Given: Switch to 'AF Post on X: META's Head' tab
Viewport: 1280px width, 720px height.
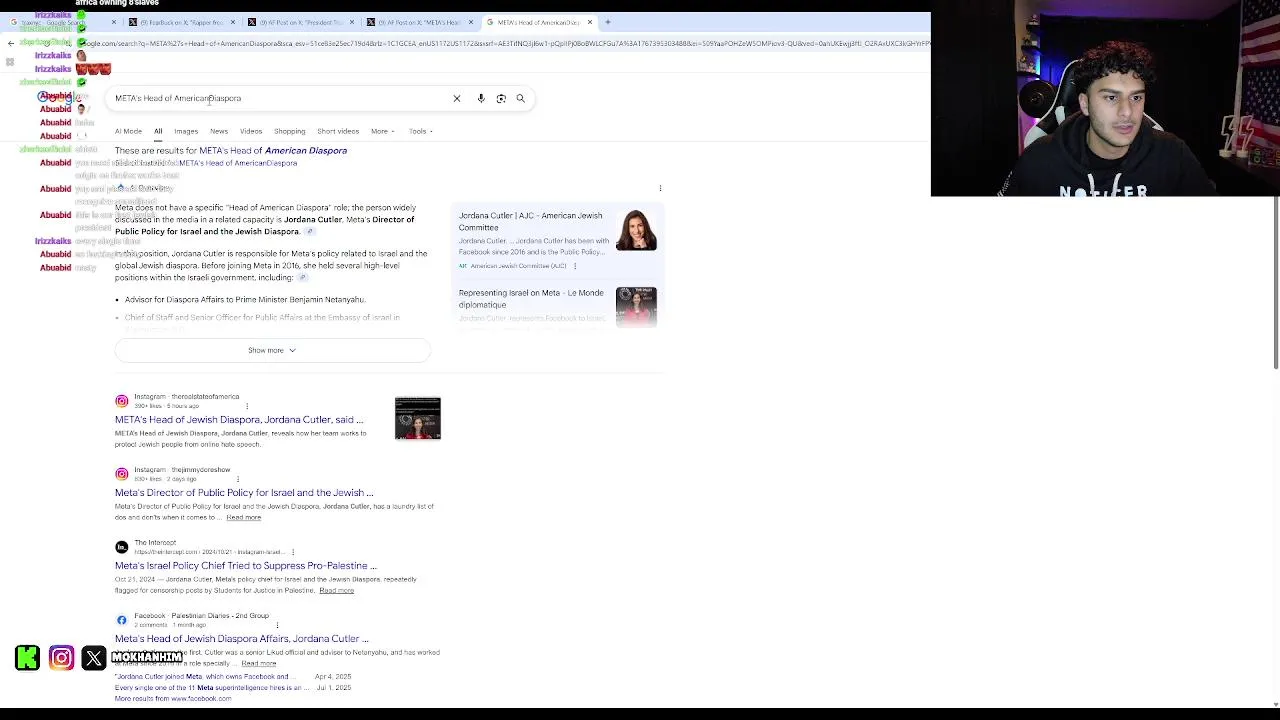Looking at the screenshot, I should coord(419,22).
